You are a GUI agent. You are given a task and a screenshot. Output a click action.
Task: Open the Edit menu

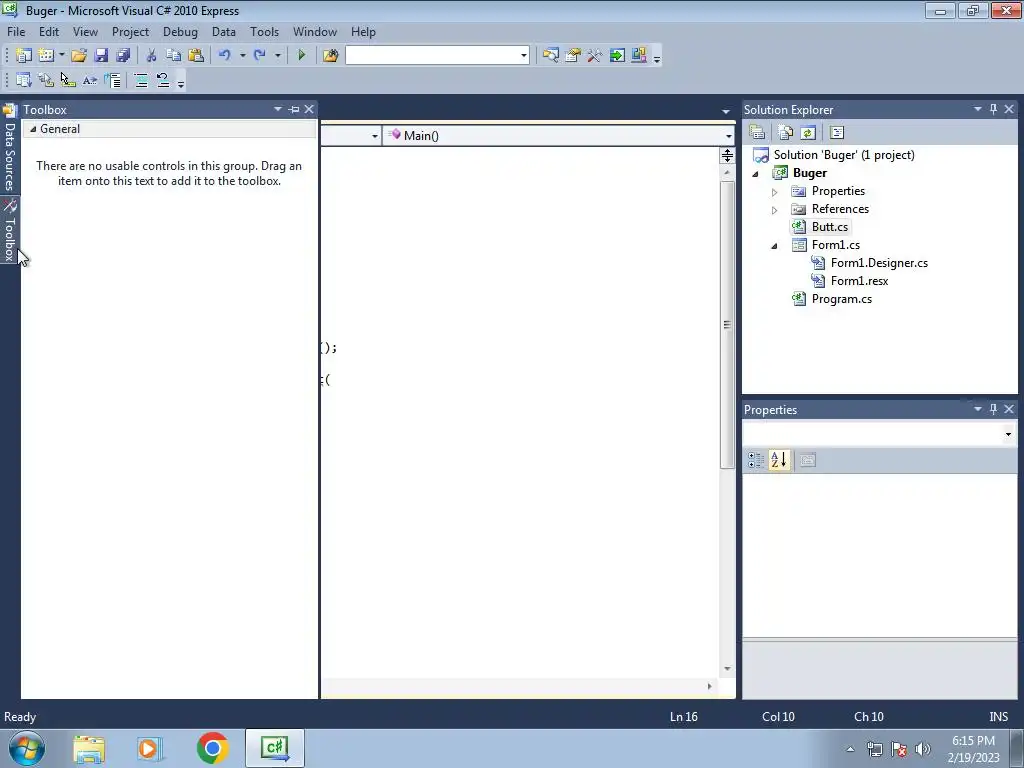pos(49,31)
